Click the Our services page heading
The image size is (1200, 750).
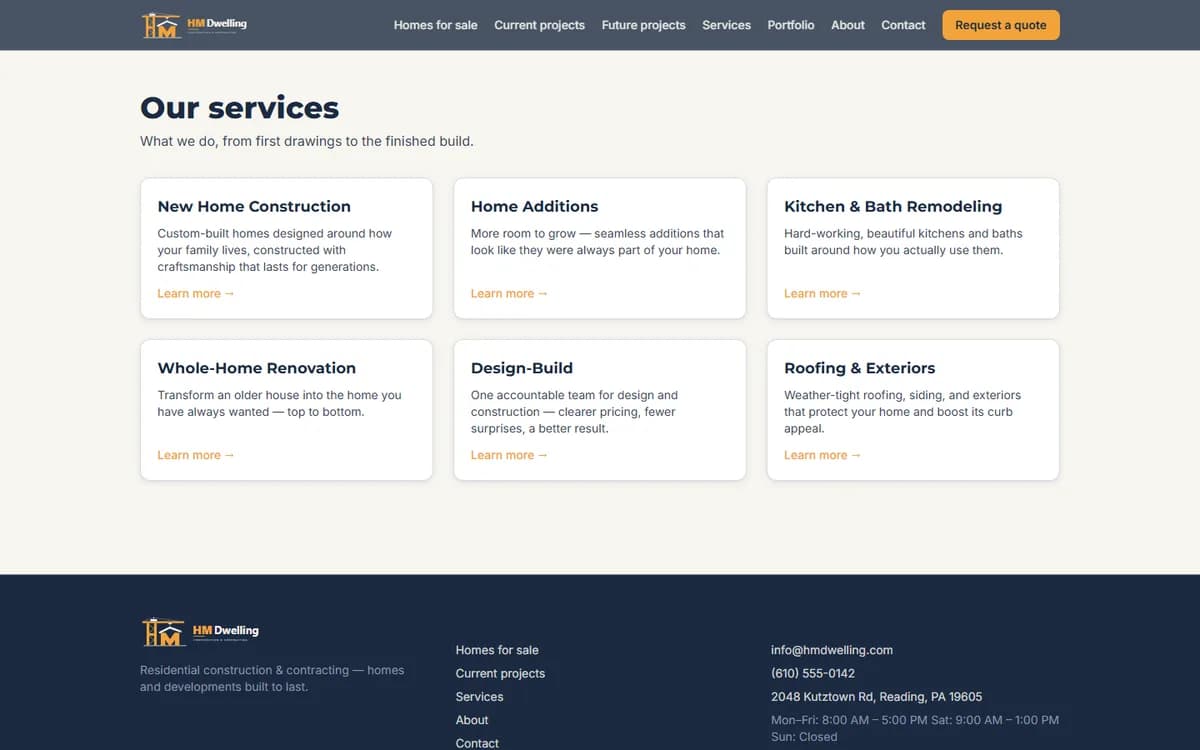point(239,107)
